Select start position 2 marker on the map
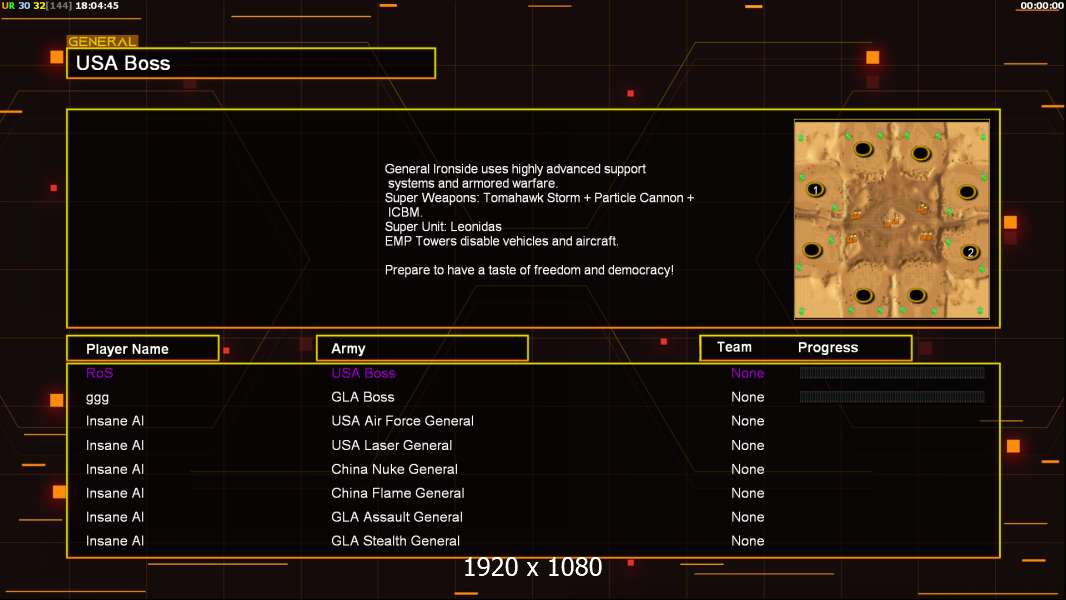 click(970, 252)
